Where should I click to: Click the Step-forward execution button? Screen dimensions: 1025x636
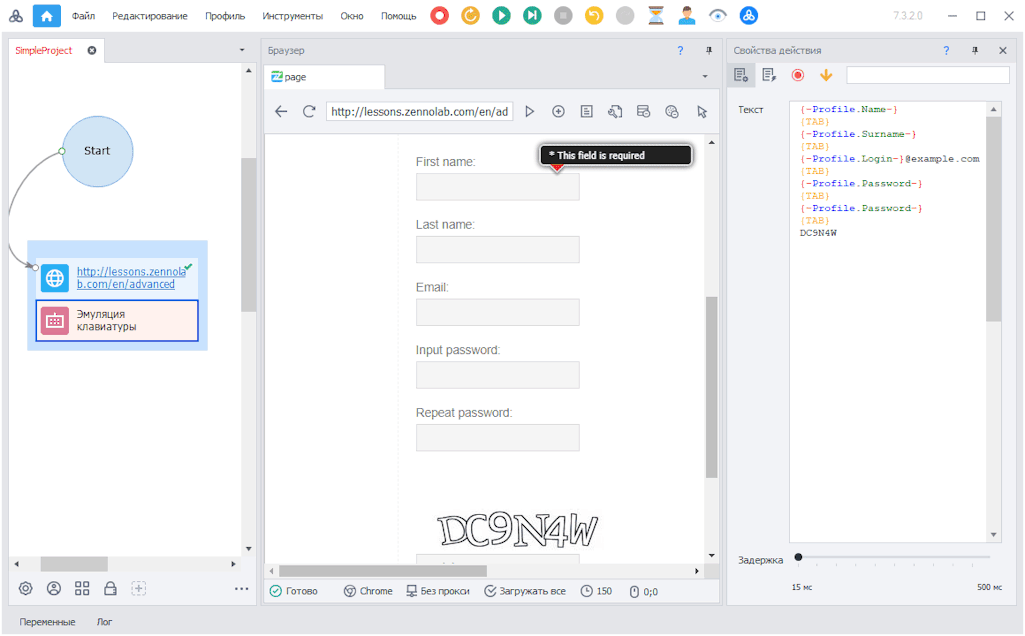coord(533,16)
